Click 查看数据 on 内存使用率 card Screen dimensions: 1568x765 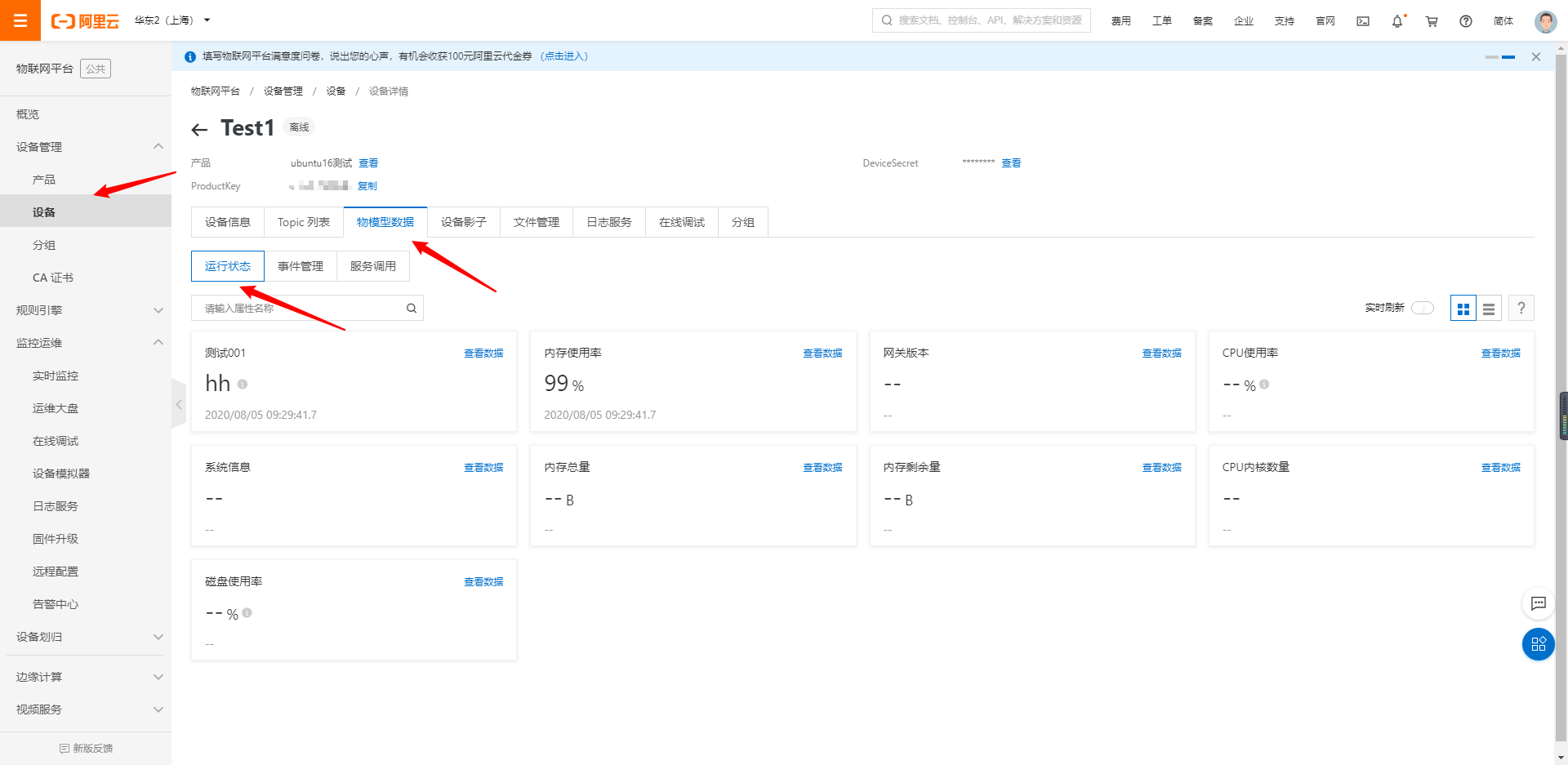coord(822,353)
